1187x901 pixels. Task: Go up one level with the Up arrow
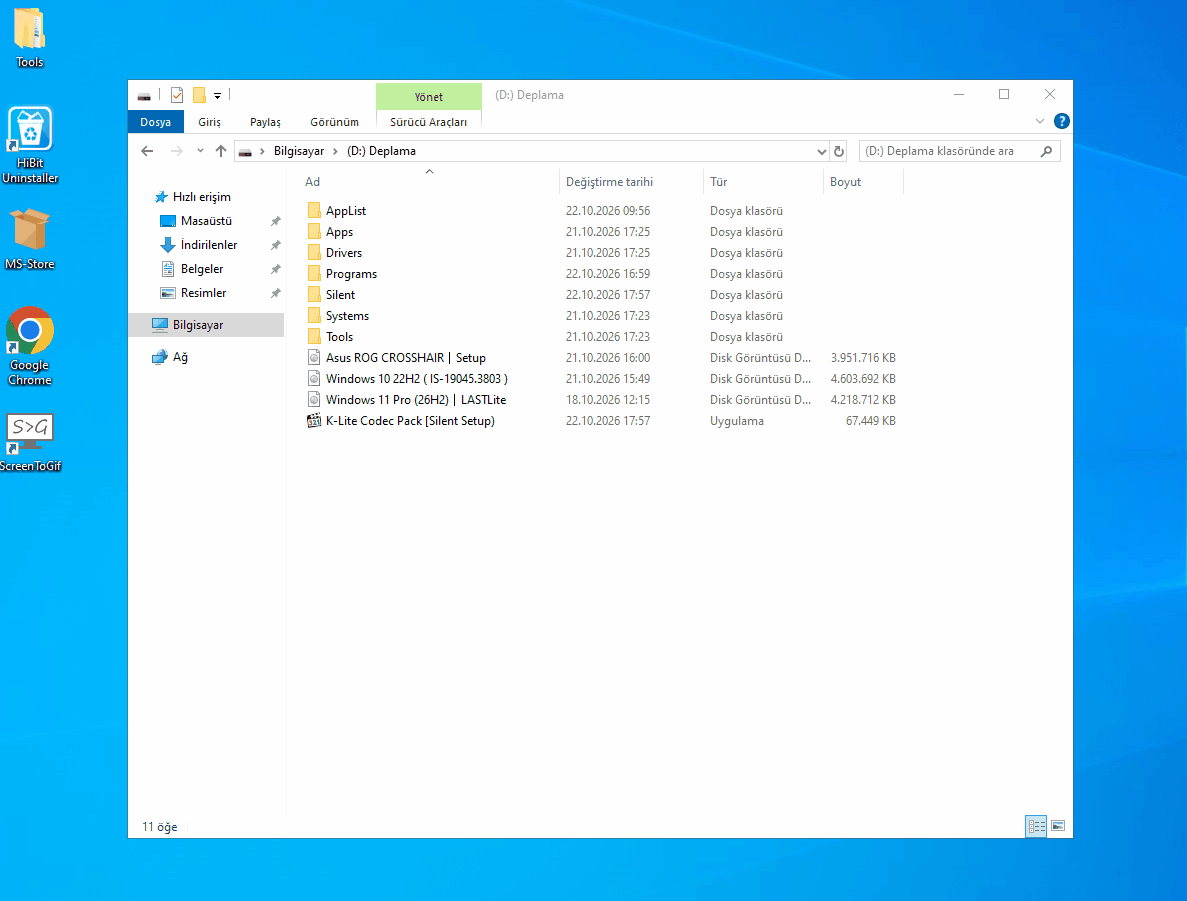click(220, 151)
